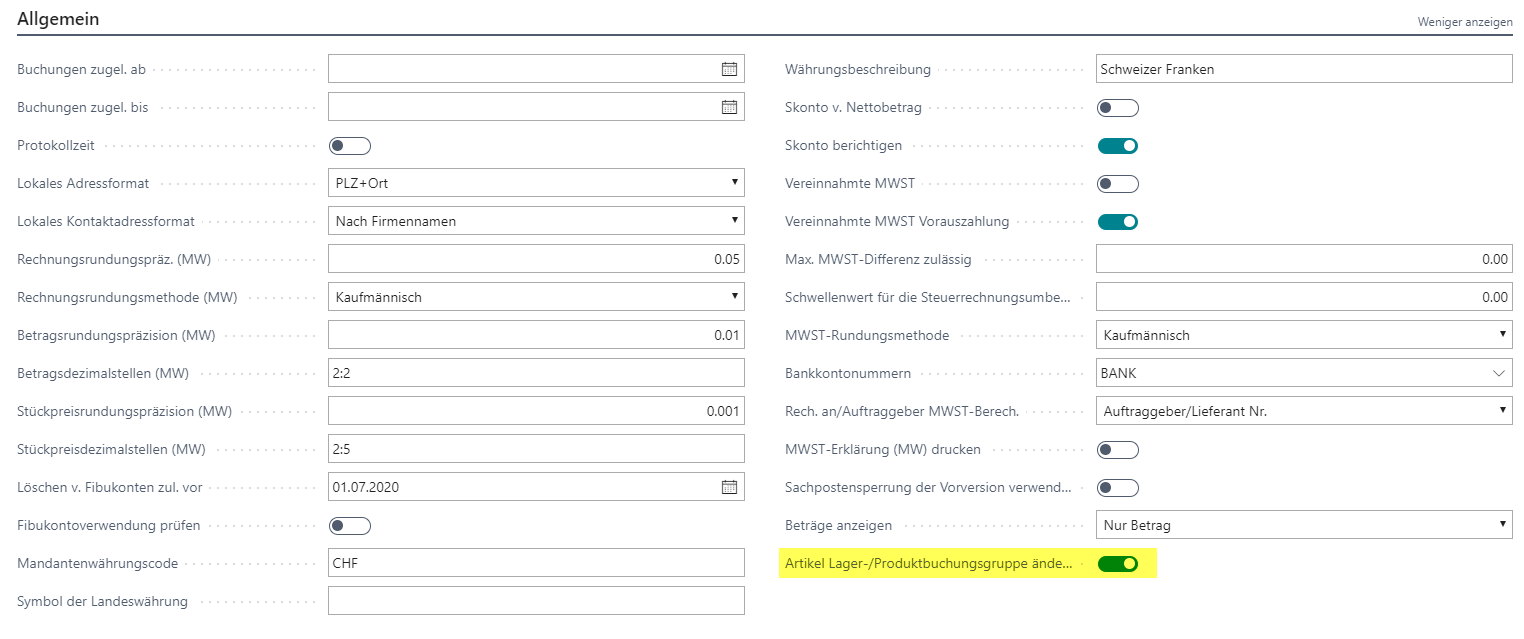
Task: Click Betragsrundungspräzision (MW) field showing 0.01
Action: pyautogui.click(x=536, y=335)
